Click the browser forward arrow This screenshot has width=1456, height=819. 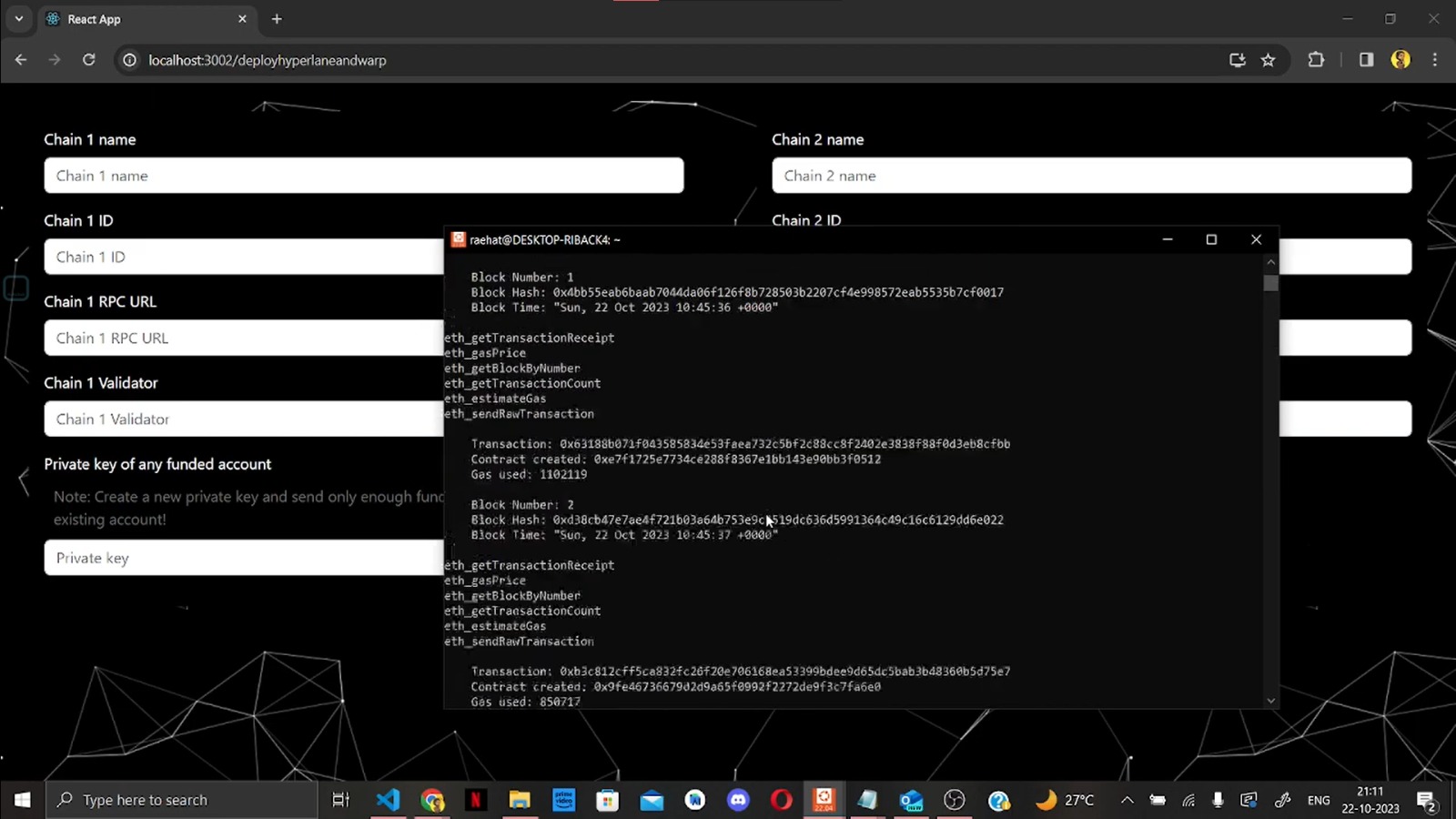tap(55, 60)
